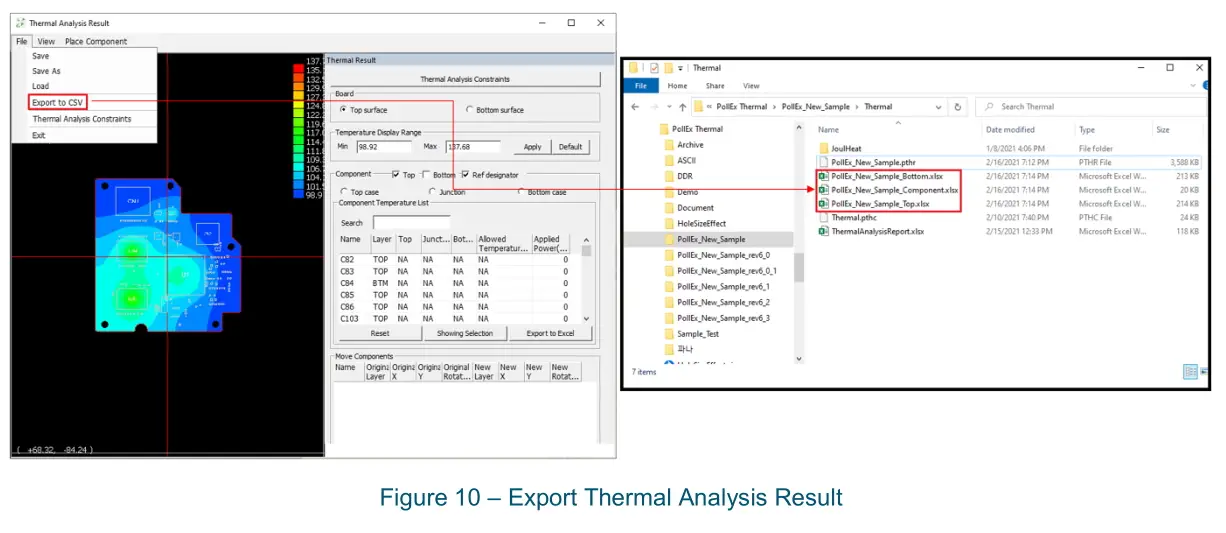Click the file icon of Thermal.pthc
This screenshot has width=1226, height=533.
pyautogui.click(x=824, y=217)
